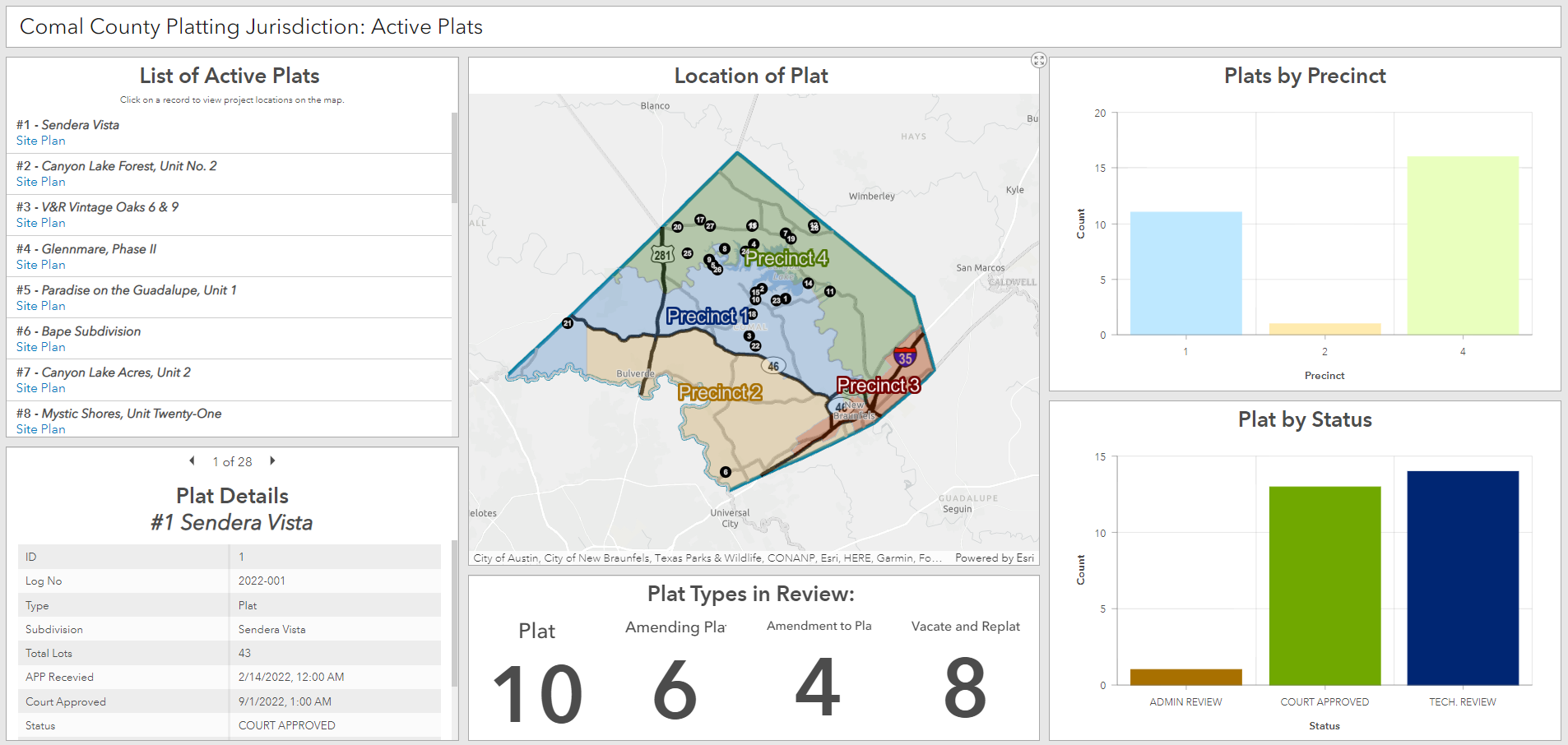Image resolution: width=1568 pixels, height=745 pixels.
Task: Click plat marker 14 on the map
Action: 808,283
